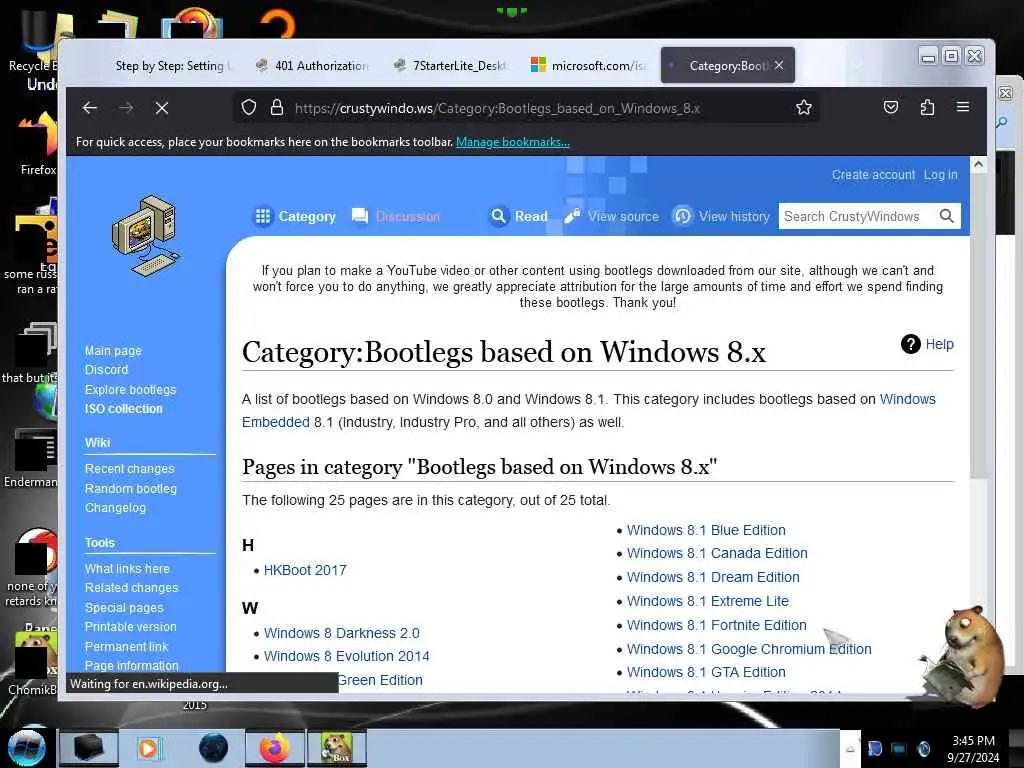Open View history tab
This screenshot has height=768, width=1024.
[722, 216]
